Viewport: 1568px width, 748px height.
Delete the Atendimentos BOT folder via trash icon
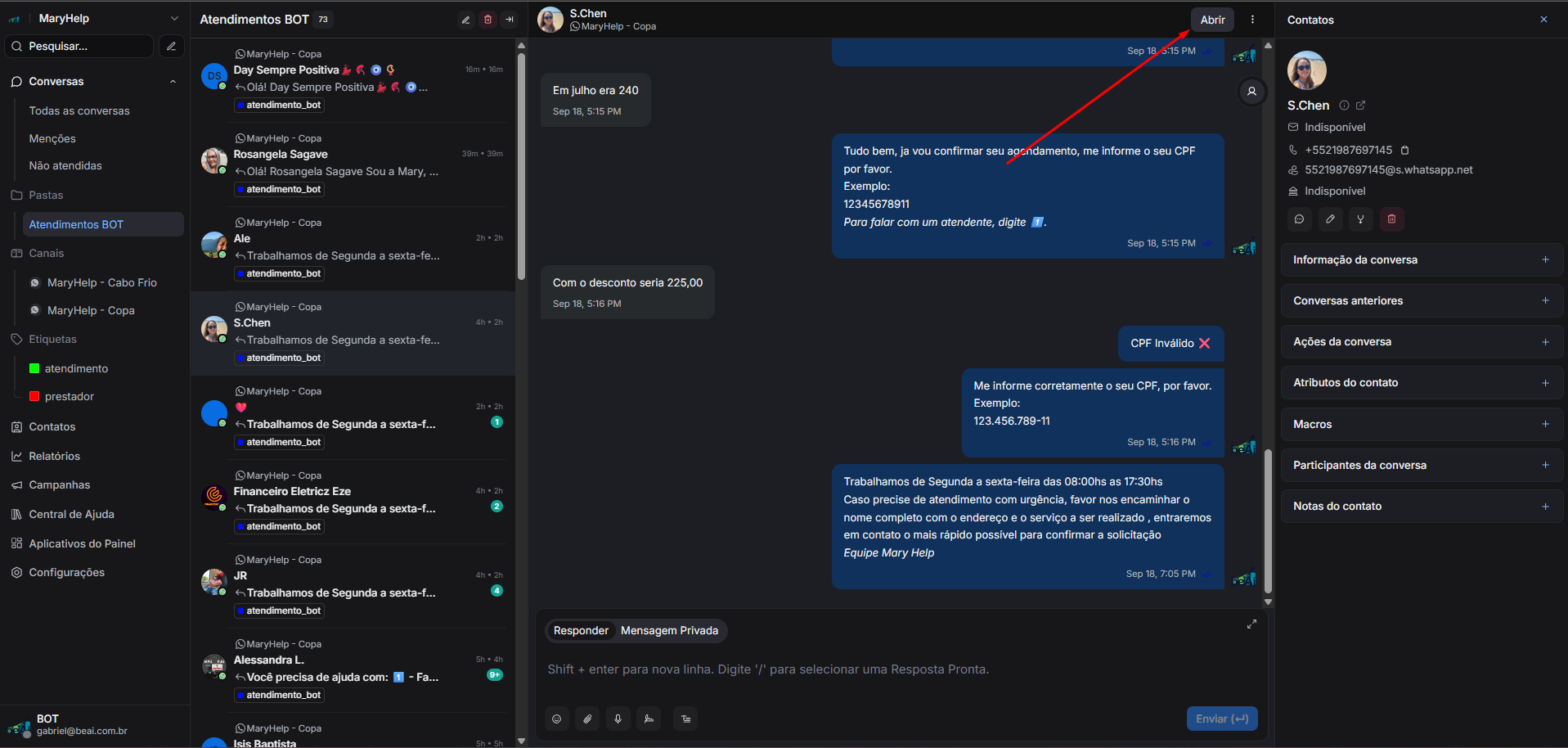tap(487, 20)
